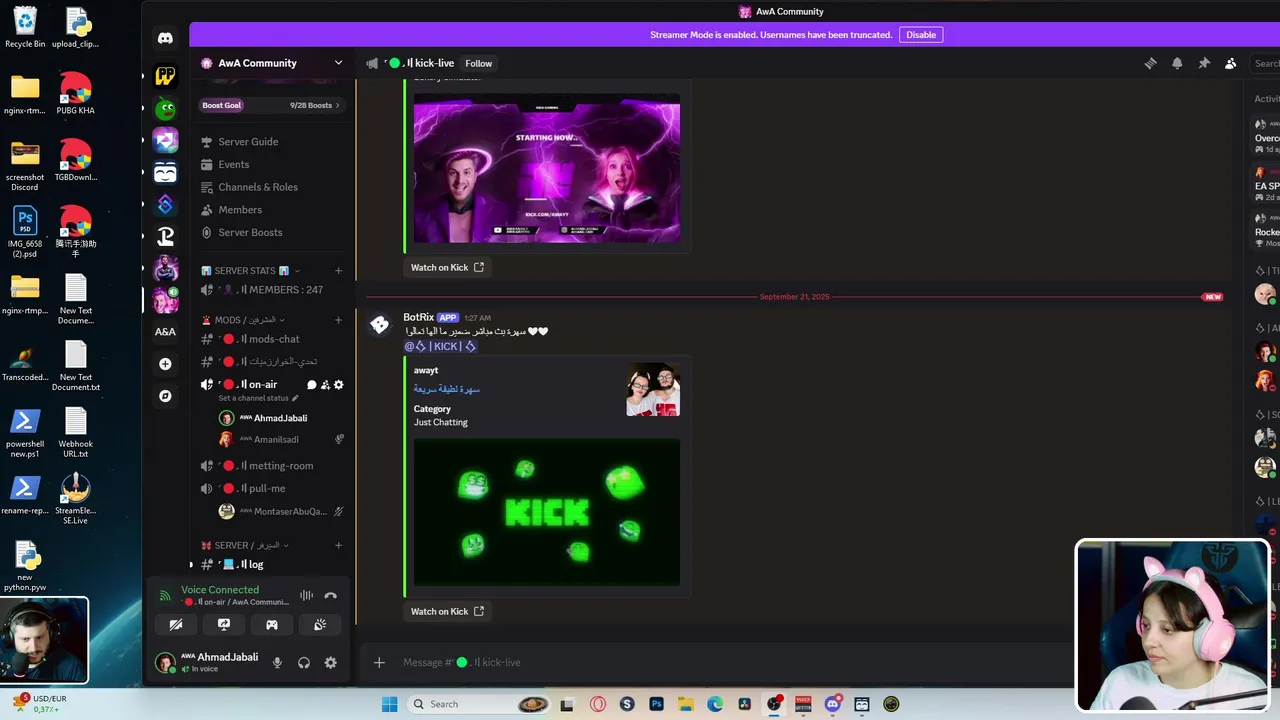Screen dimensions: 1280x720
Task: Edit channel status pencil icon
Action: click(294, 398)
